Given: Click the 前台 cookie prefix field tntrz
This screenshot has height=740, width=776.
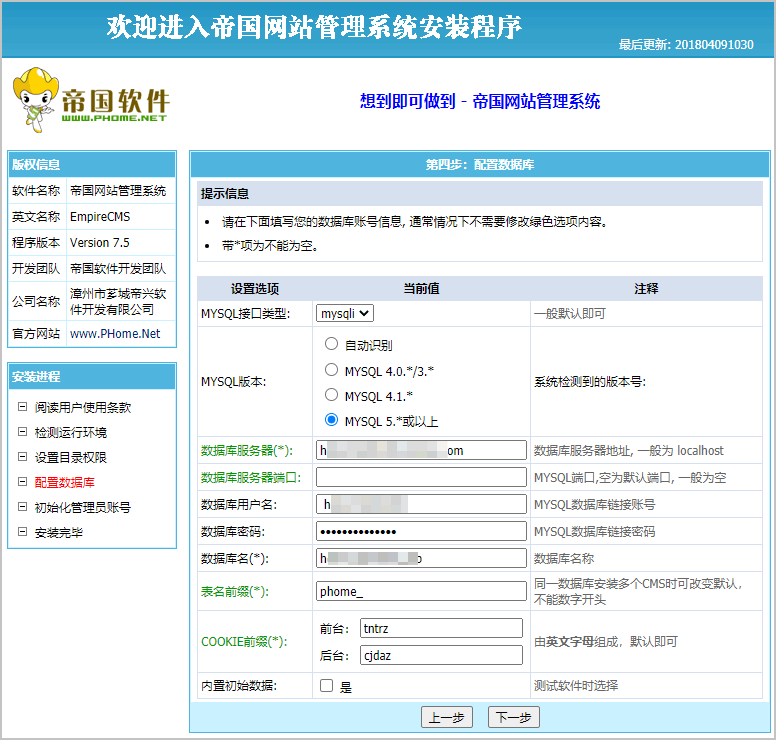Looking at the screenshot, I should tap(441, 628).
